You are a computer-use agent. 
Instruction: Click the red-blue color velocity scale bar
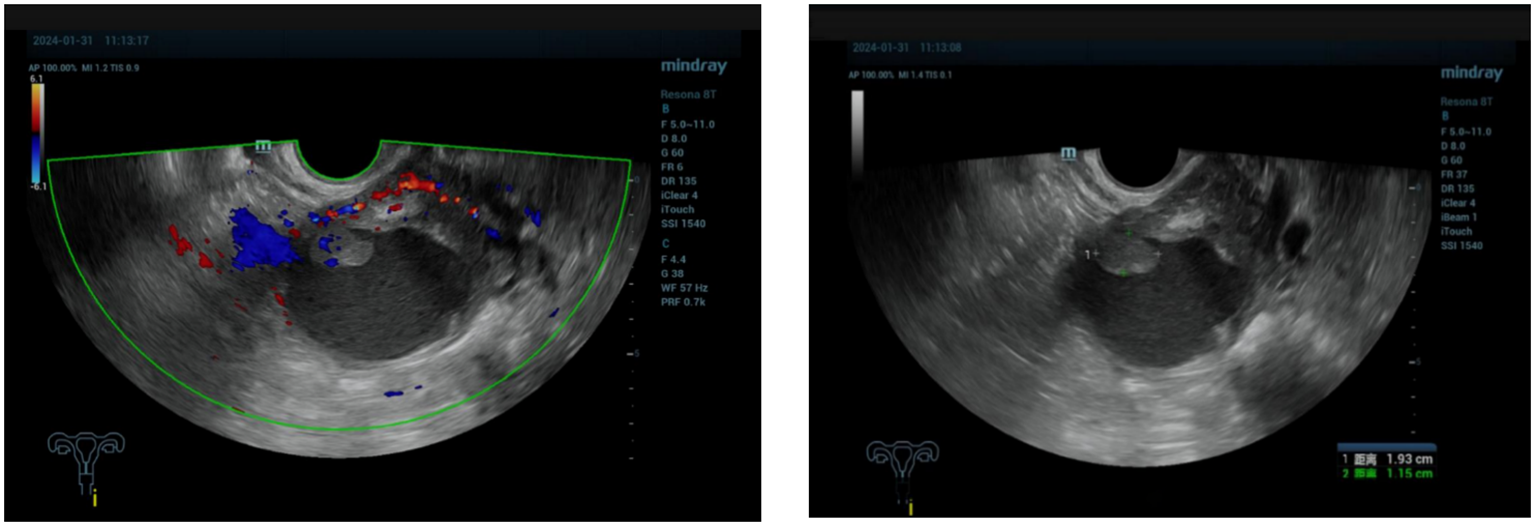tap(36, 134)
